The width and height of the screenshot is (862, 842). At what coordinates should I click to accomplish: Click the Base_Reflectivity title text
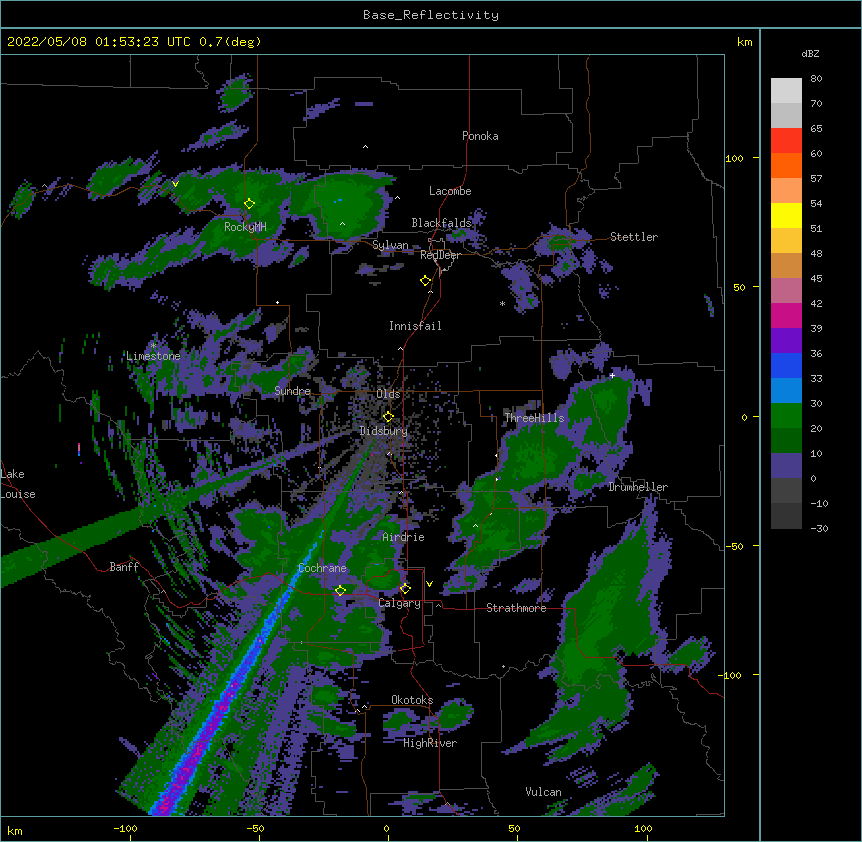(431, 15)
